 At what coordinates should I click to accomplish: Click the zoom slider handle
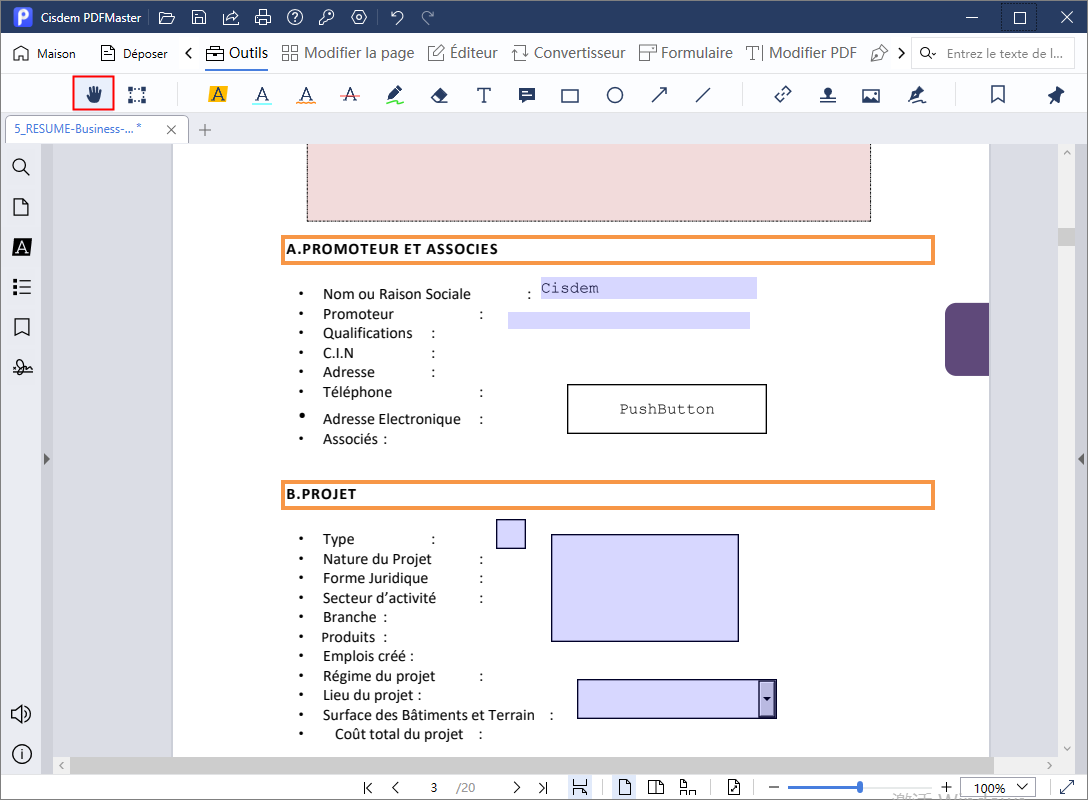click(860, 787)
